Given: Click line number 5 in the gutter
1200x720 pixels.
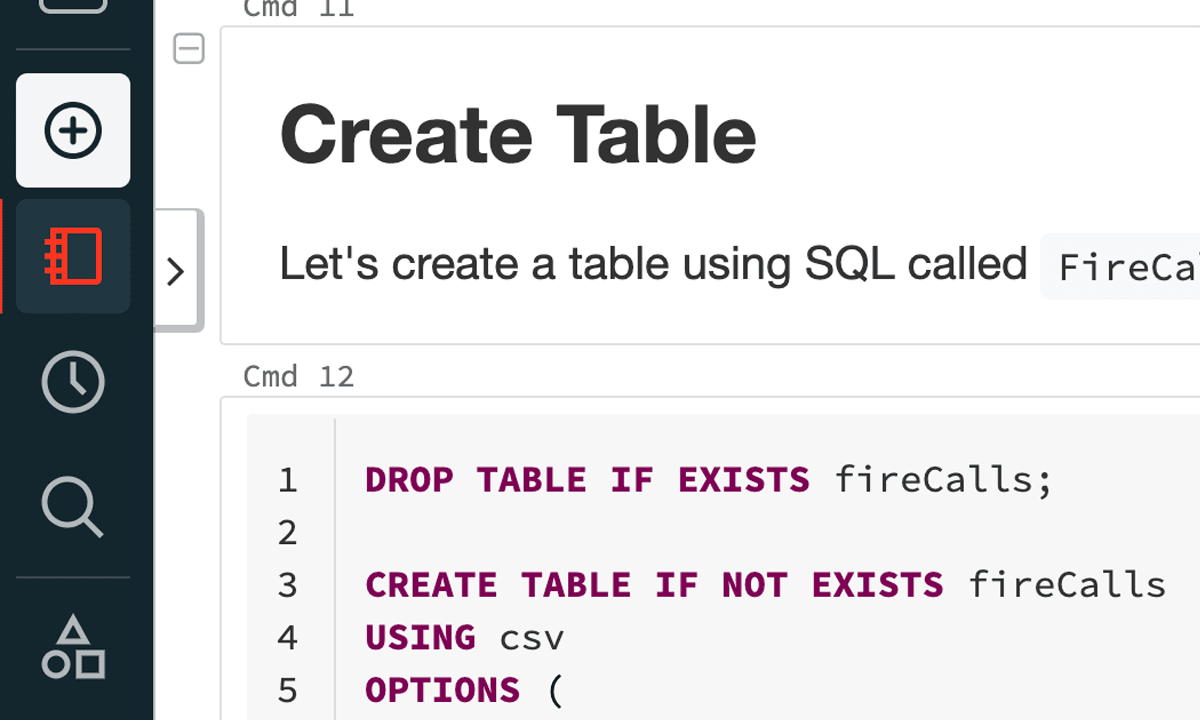Looking at the screenshot, I should tap(288, 690).
